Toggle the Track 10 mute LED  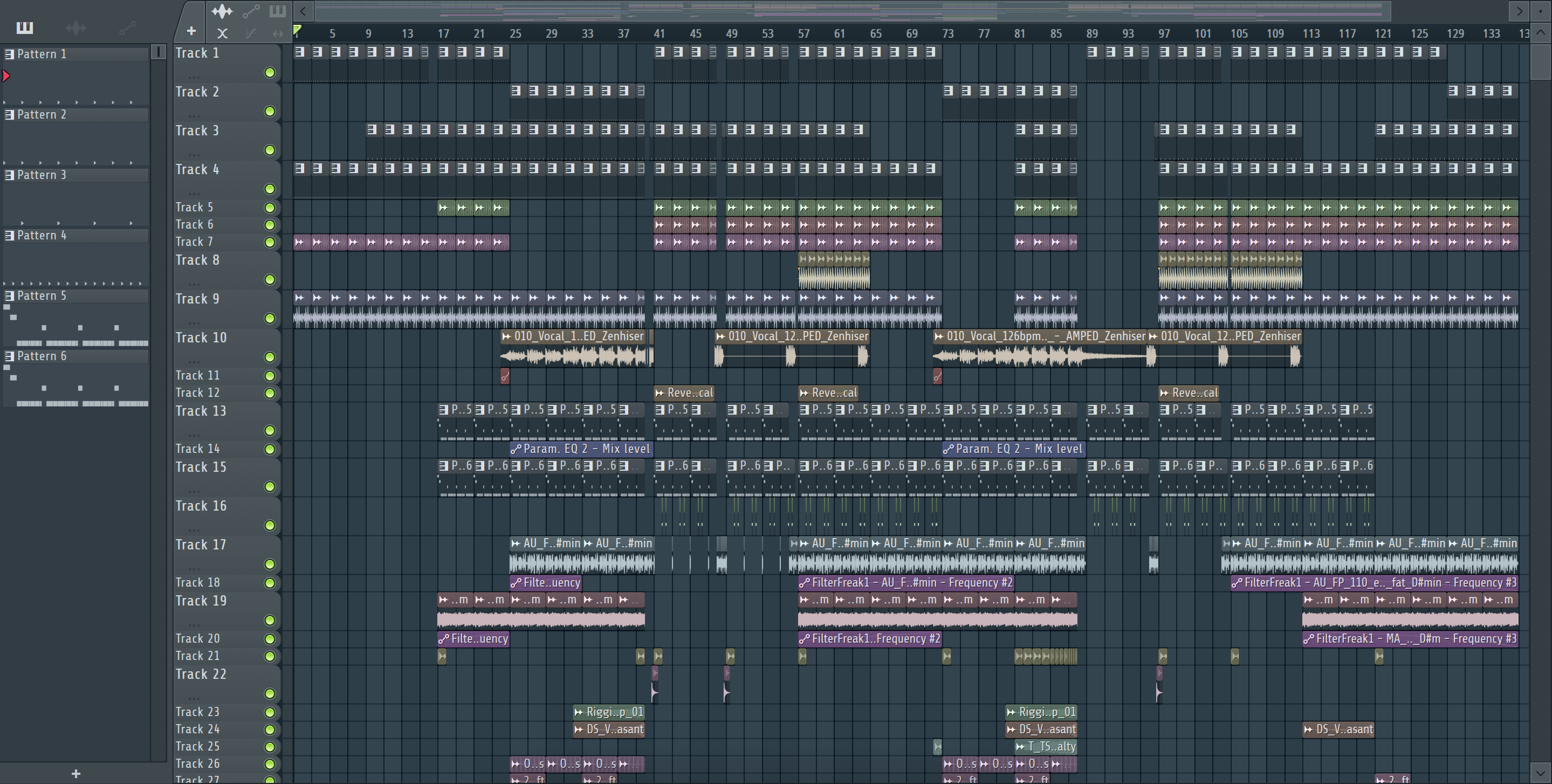pyautogui.click(x=270, y=357)
